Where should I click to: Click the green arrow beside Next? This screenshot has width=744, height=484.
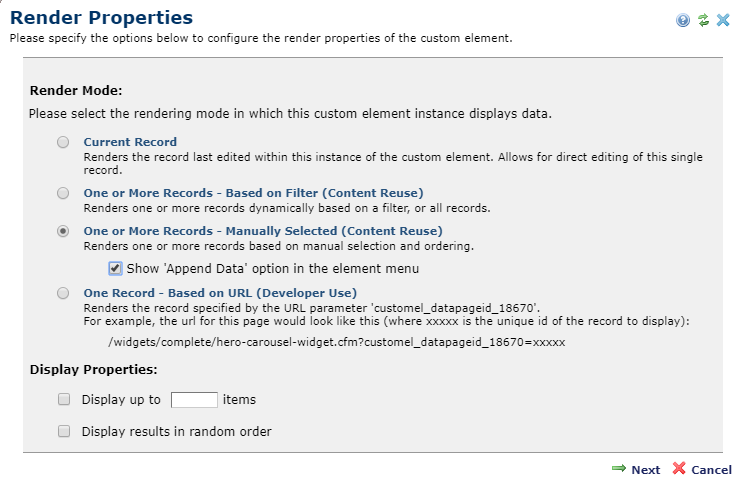pyautogui.click(x=619, y=468)
